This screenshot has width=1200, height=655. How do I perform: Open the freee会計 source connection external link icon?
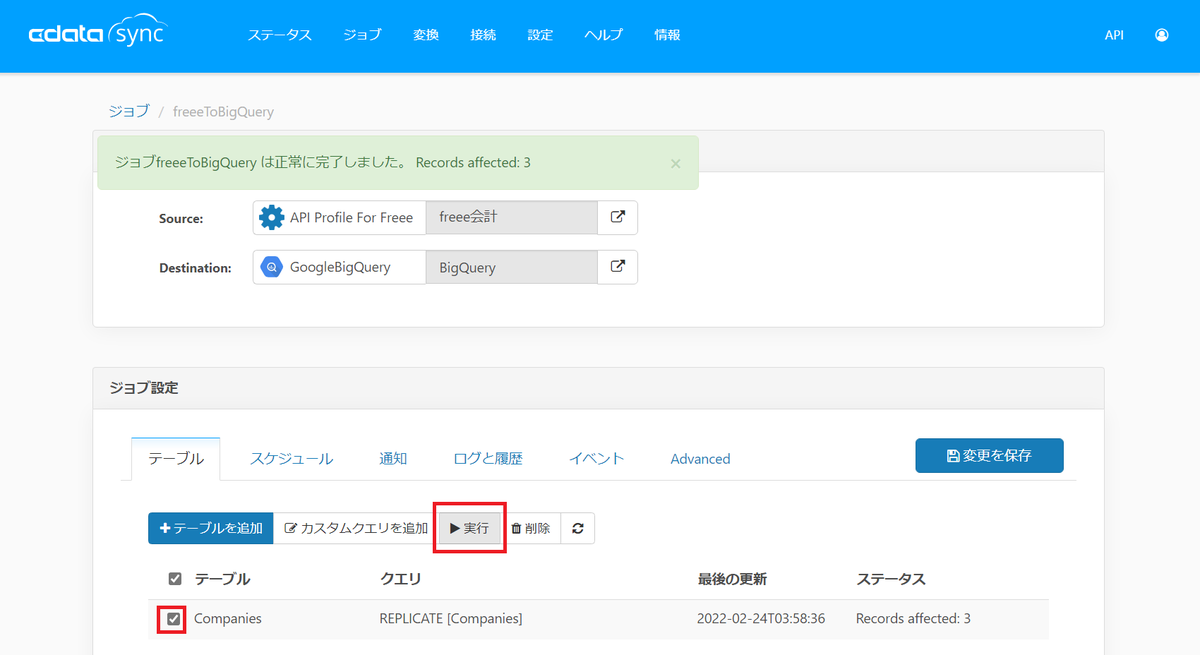click(x=618, y=217)
